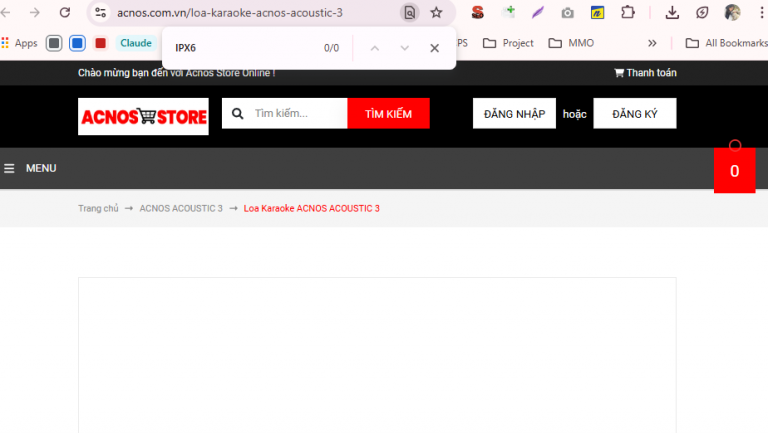This screenshot has width=768, height=433.
Task: Open the All Bookmarks folder
Action: [x=726, y=43]
